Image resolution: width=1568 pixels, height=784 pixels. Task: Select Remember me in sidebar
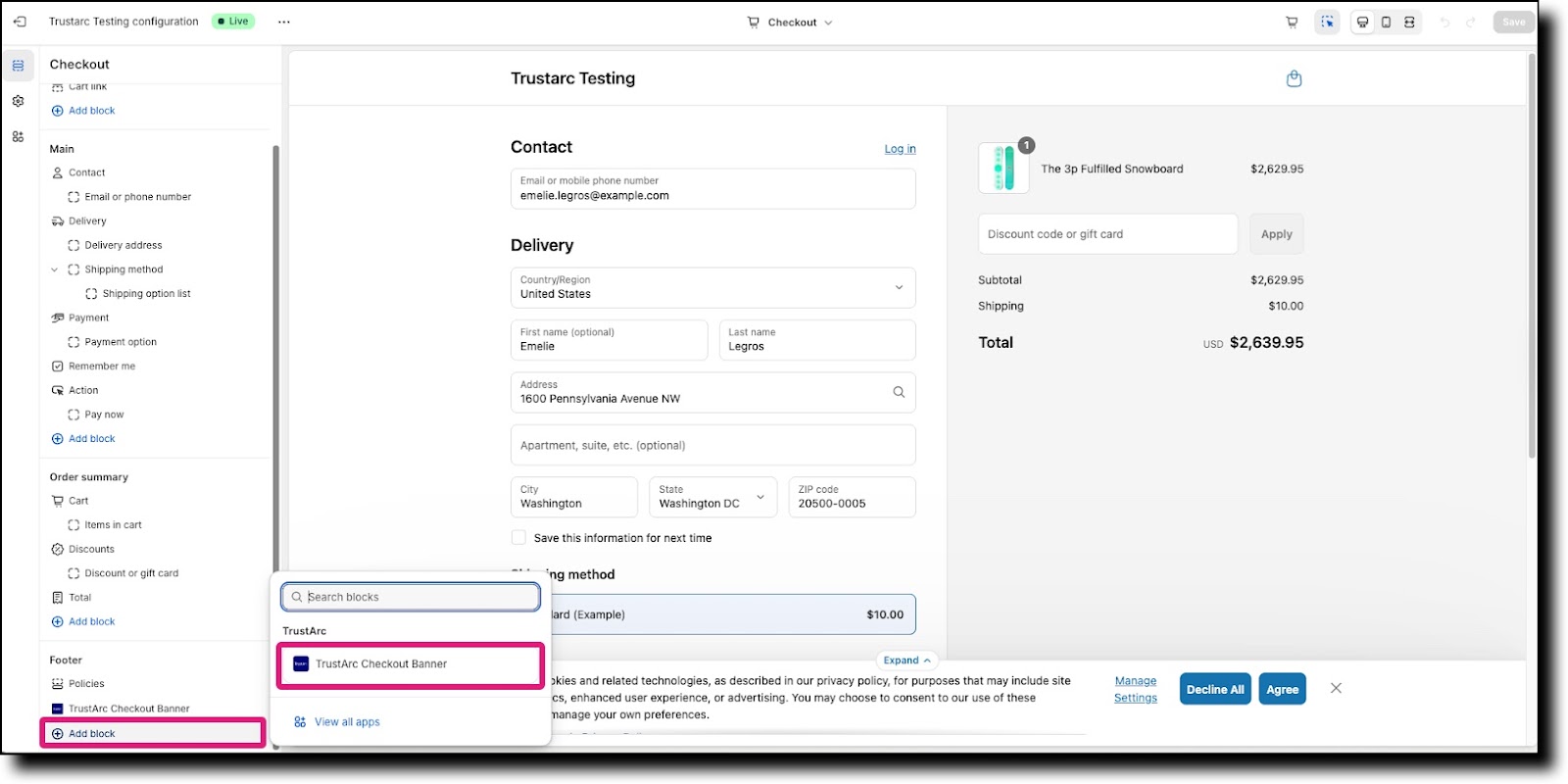(x=102, y=367)
